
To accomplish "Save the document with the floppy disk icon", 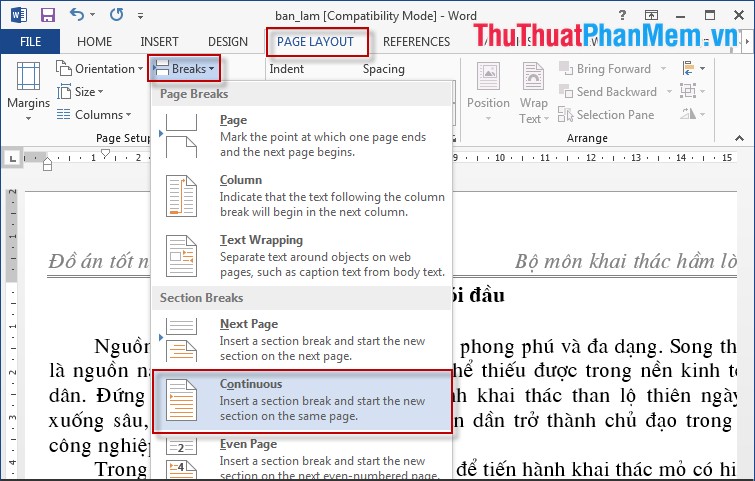I will (x=47, y=15).
